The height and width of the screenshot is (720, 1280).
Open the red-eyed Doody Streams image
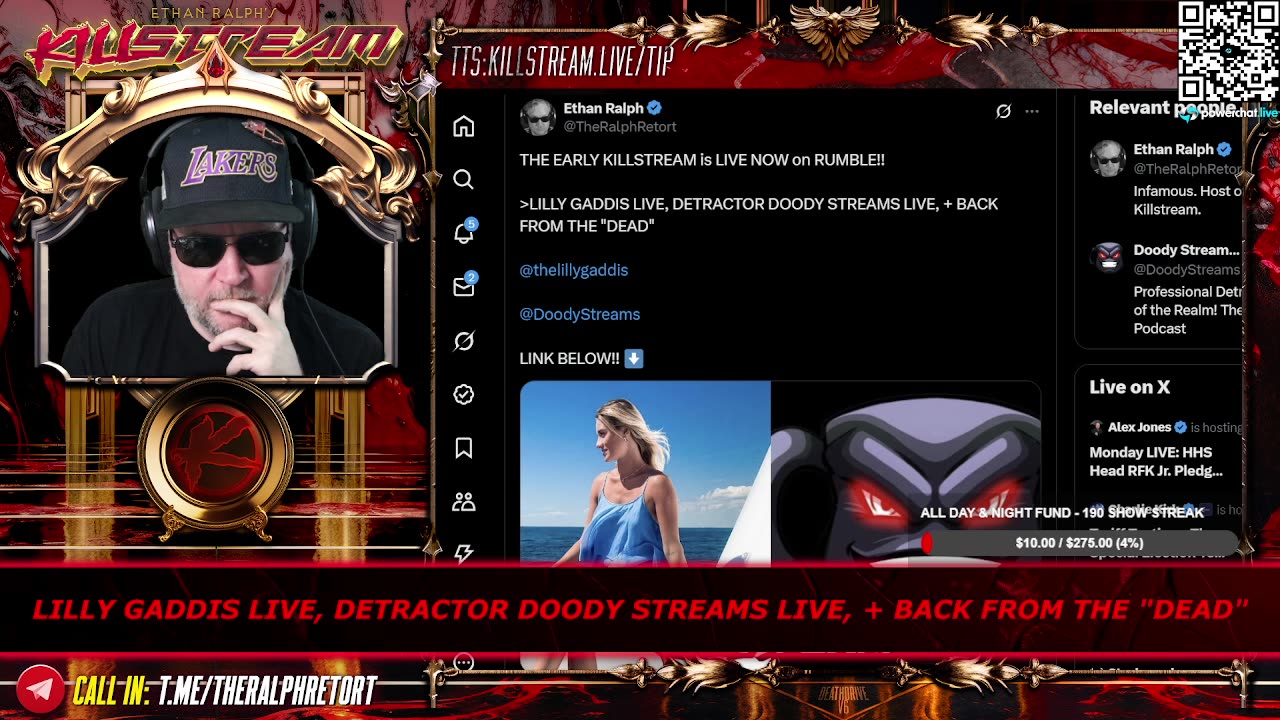pos(906,472)
